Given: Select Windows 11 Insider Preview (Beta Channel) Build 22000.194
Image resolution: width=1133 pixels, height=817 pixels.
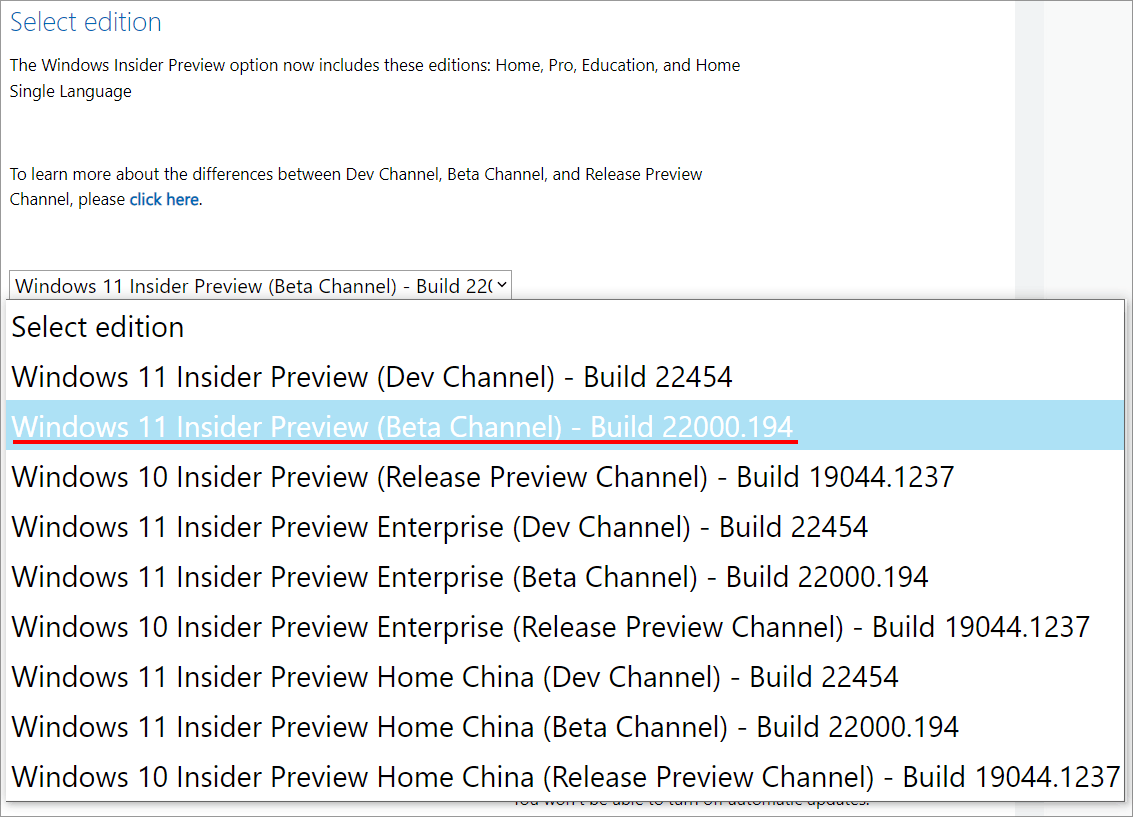Looking at the screenshot, I should (x=565, y=427).
